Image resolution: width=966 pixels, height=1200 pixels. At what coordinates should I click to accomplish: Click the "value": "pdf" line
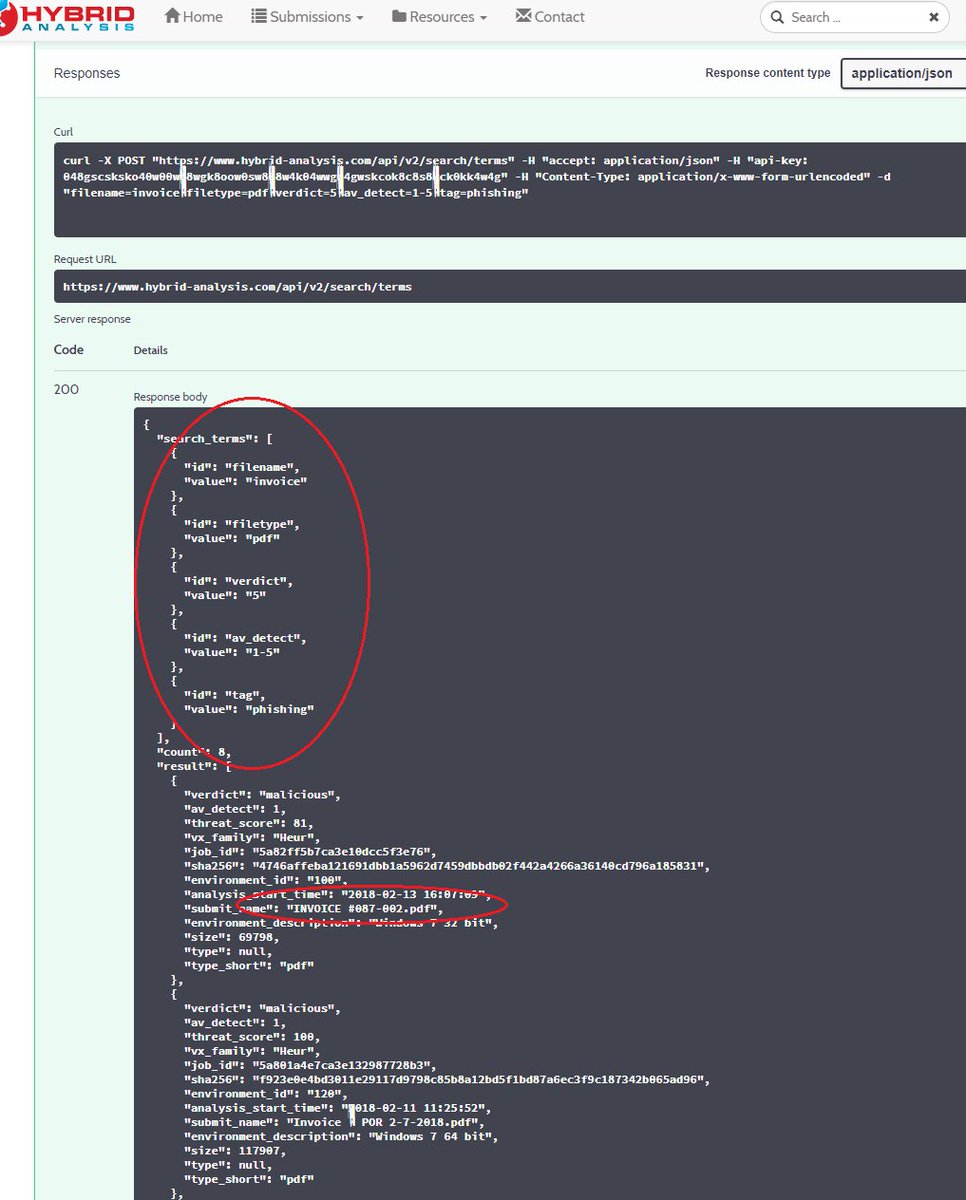[x=232, y=538]
